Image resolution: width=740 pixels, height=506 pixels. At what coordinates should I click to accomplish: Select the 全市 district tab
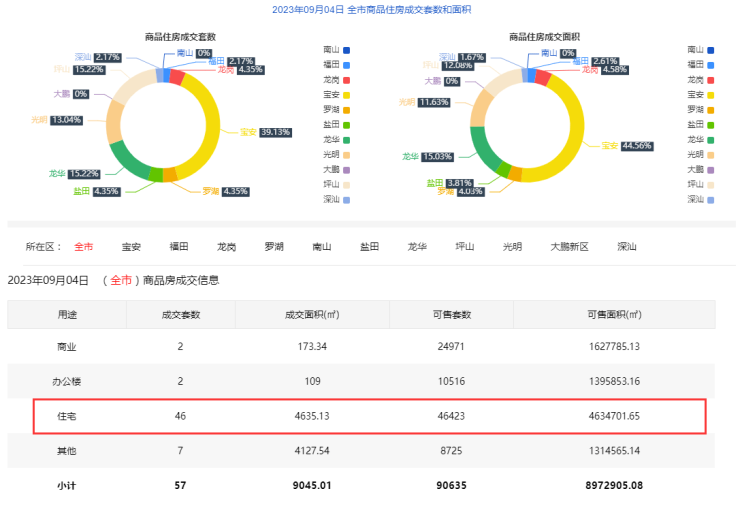tap(83, 246)
